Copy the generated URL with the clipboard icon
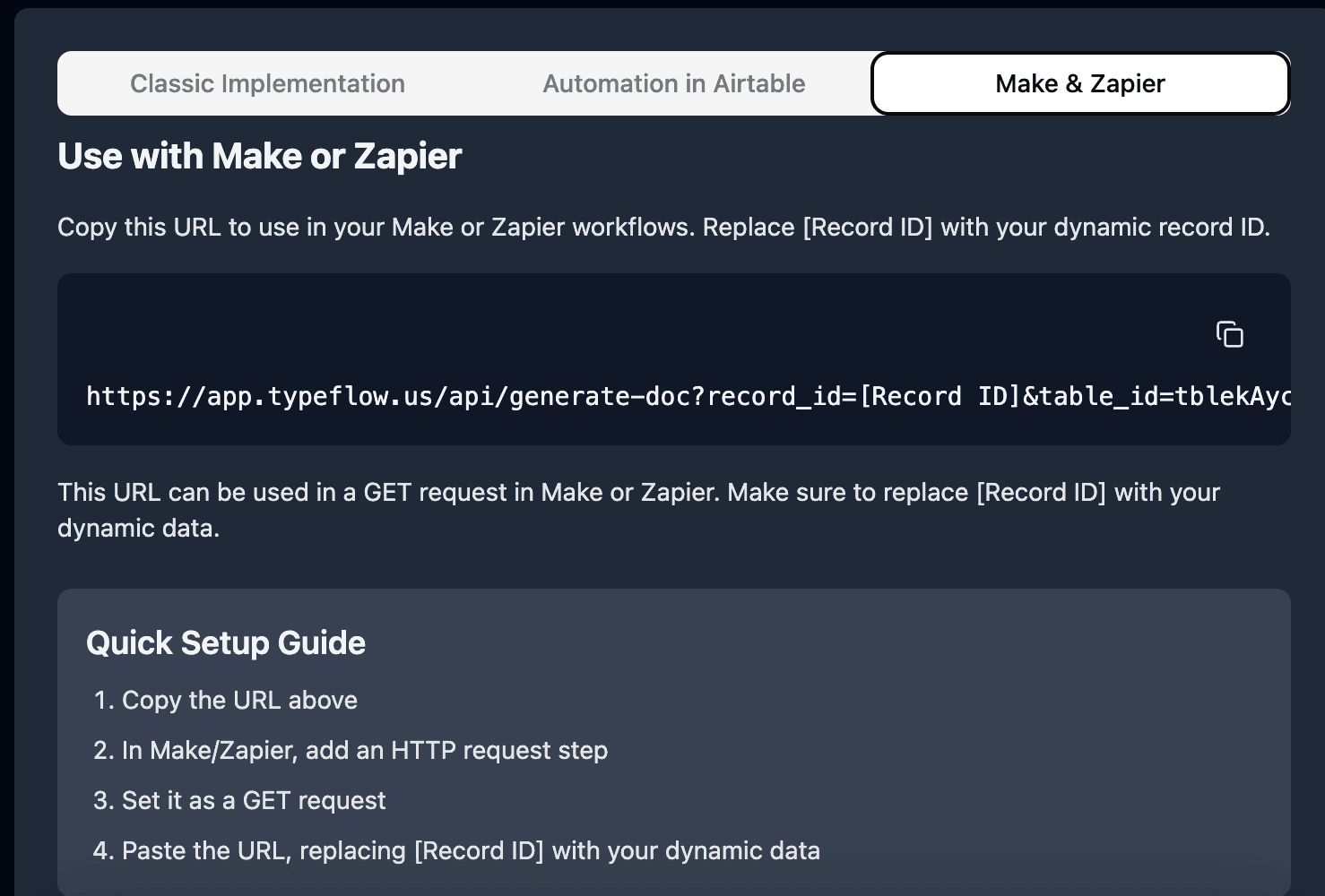The width and height of the screenshot is (1325, 896). coord(1229,334)
